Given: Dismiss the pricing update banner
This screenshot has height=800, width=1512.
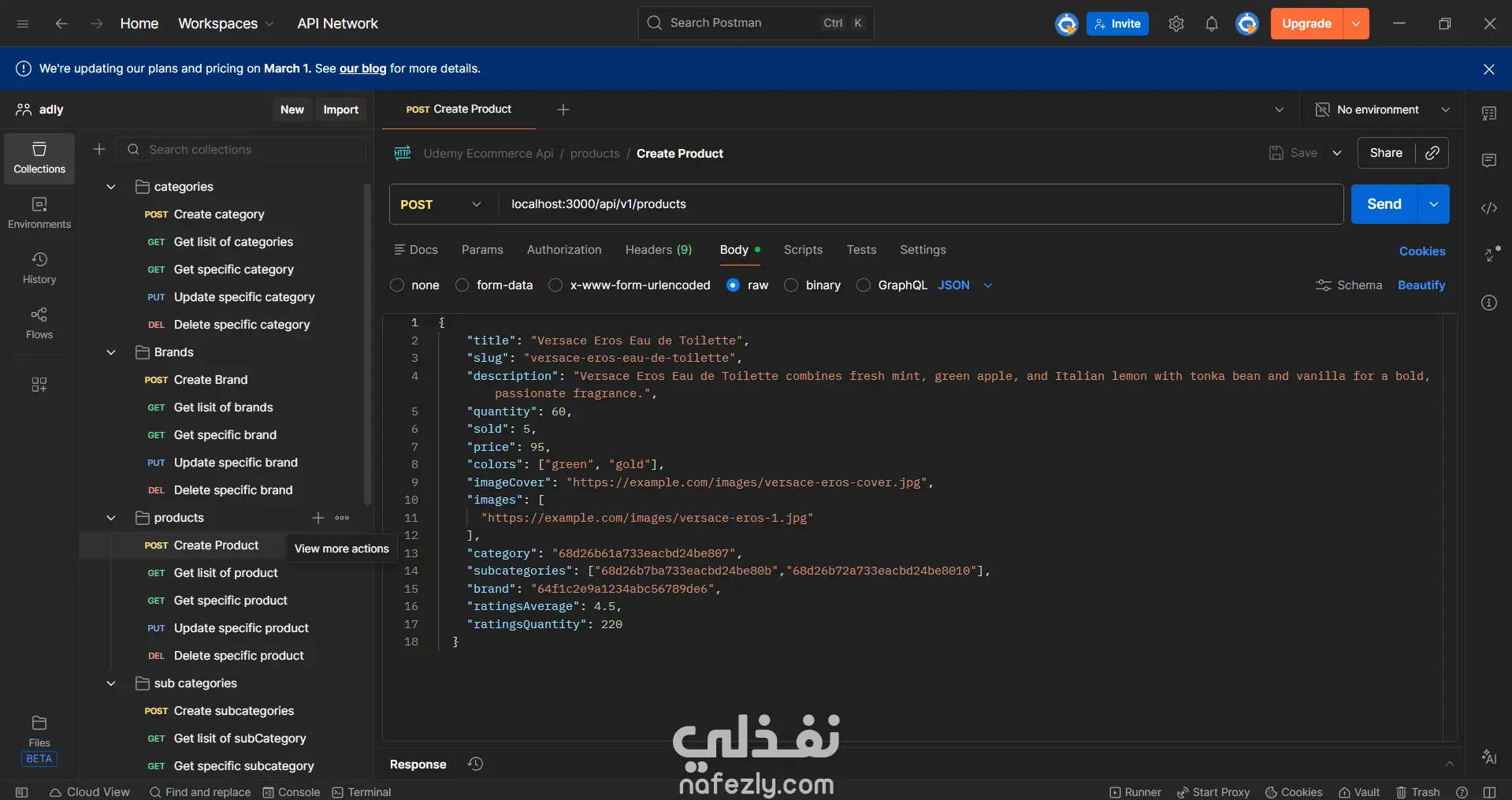Looking at the screenshot, I should 1489,69.
